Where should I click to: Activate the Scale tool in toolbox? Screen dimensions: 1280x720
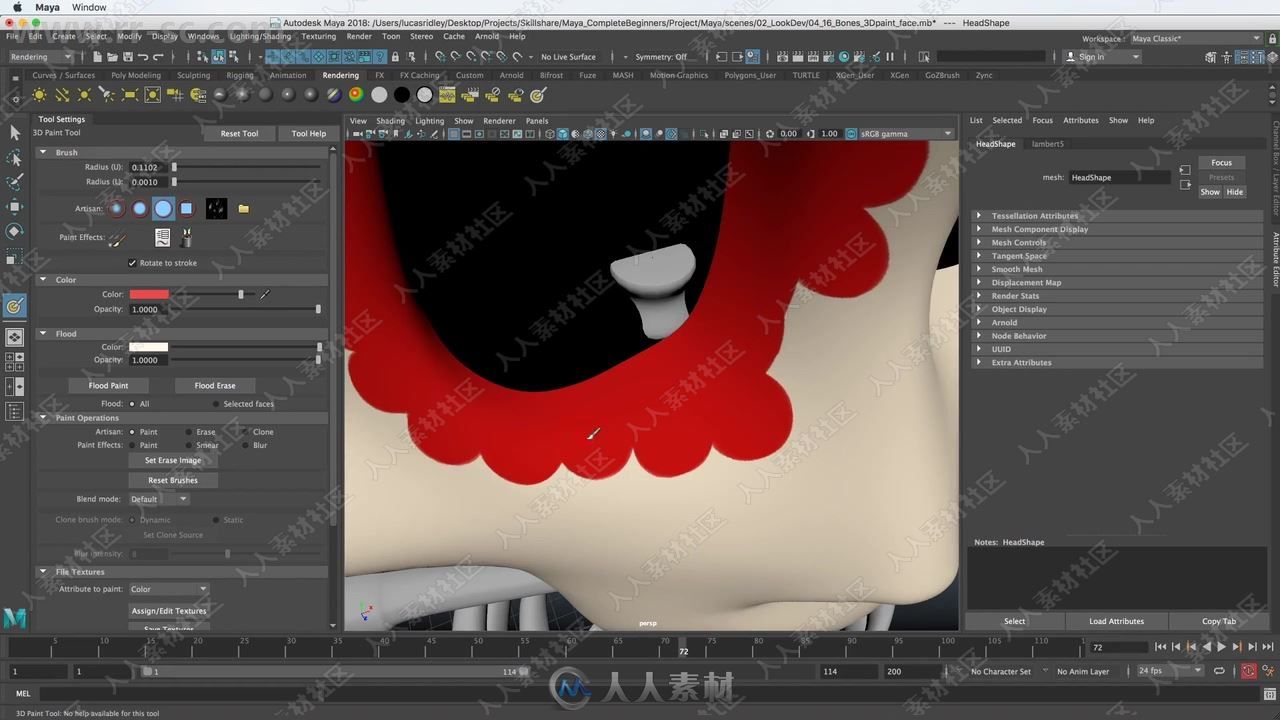(x=14, y=256)
